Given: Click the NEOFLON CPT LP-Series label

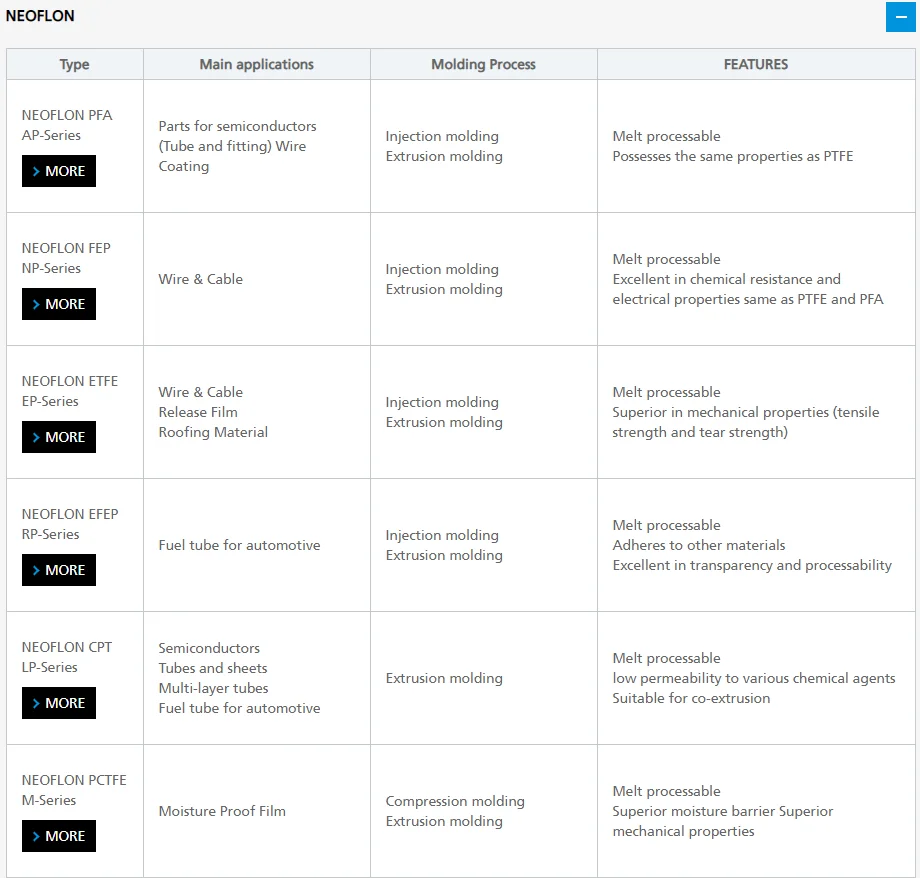Looking at the screenshot, I should pyautogui.click(x=66, y=657).
